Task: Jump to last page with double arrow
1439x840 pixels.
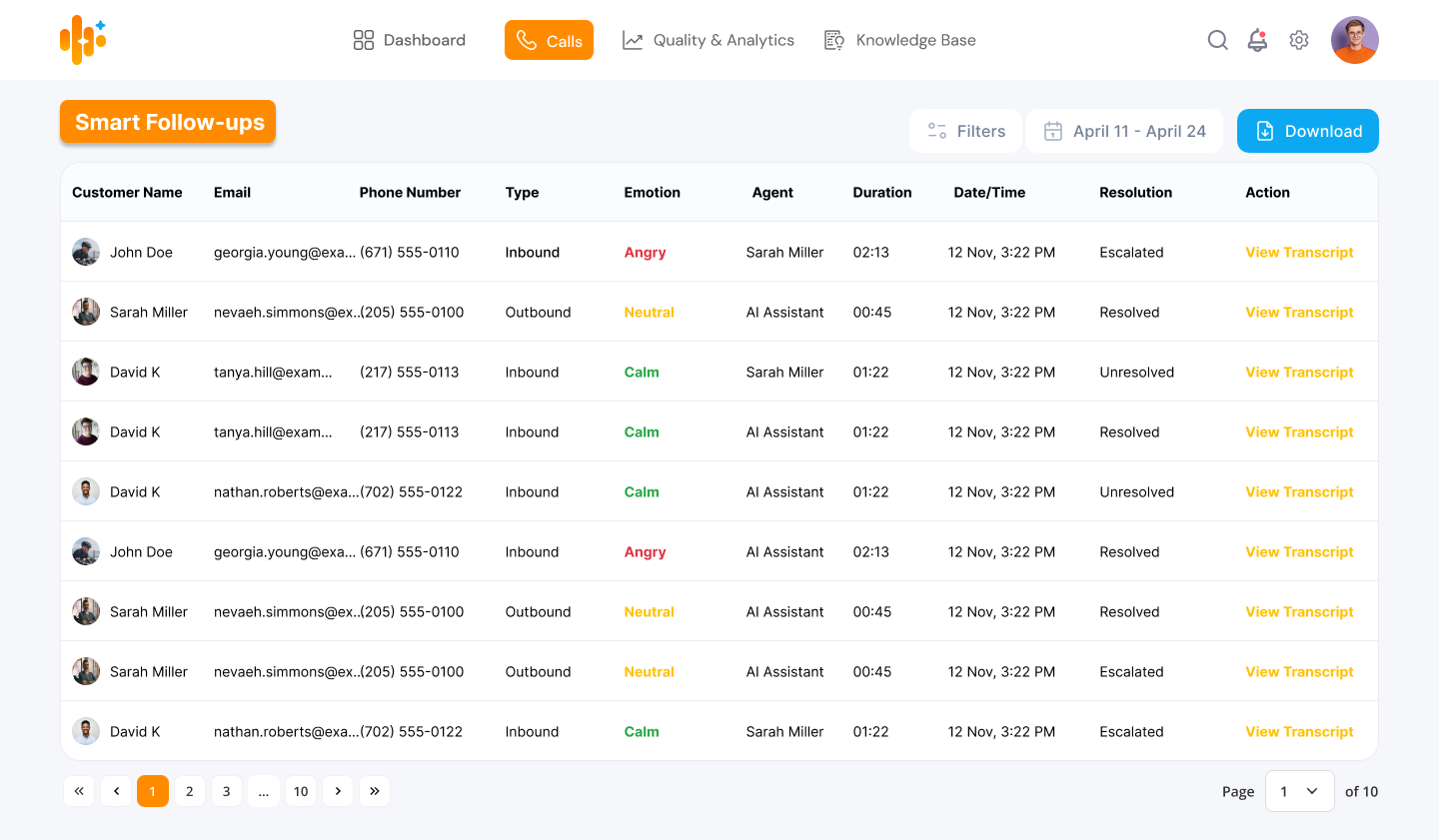Action: [x=375, y=791]
